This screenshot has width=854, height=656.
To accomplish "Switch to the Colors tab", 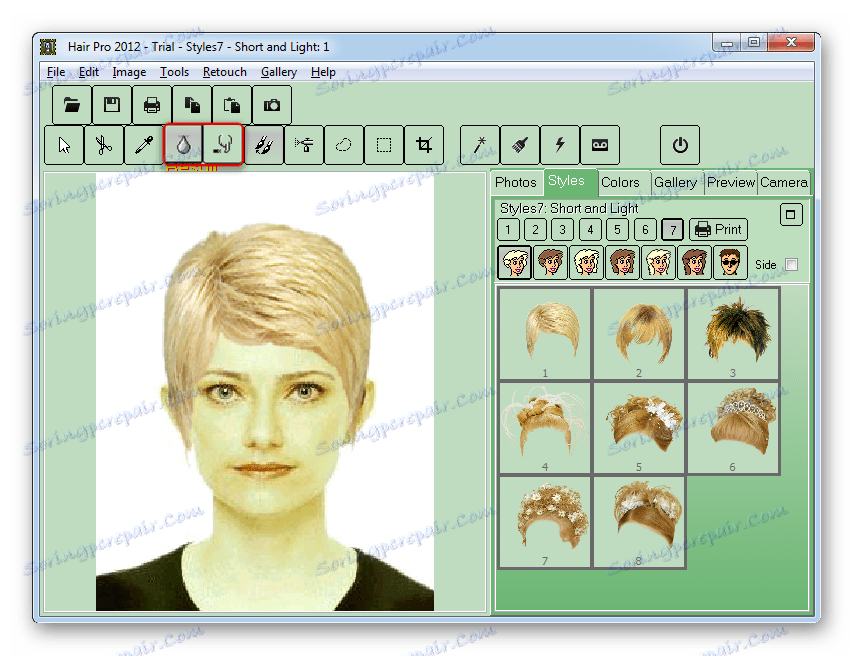I will (x=620, y=182).
